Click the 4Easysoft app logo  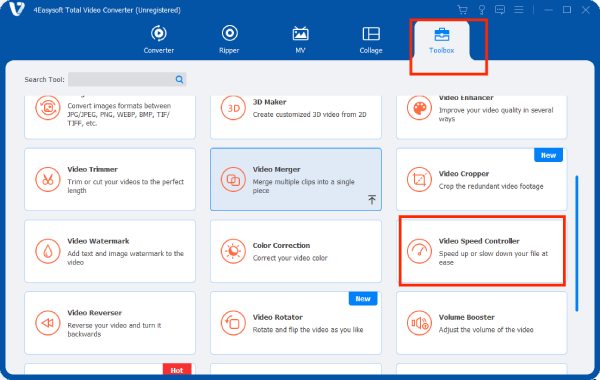[16, 9]
